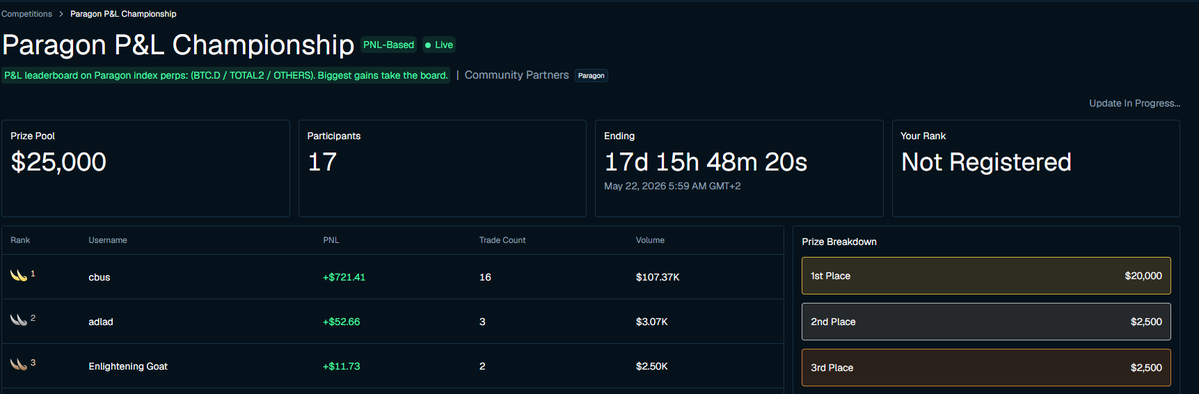This screenshot has height=394, width=1199.
Task: Open the adlad user row
Action: click(x=392, y=321)
